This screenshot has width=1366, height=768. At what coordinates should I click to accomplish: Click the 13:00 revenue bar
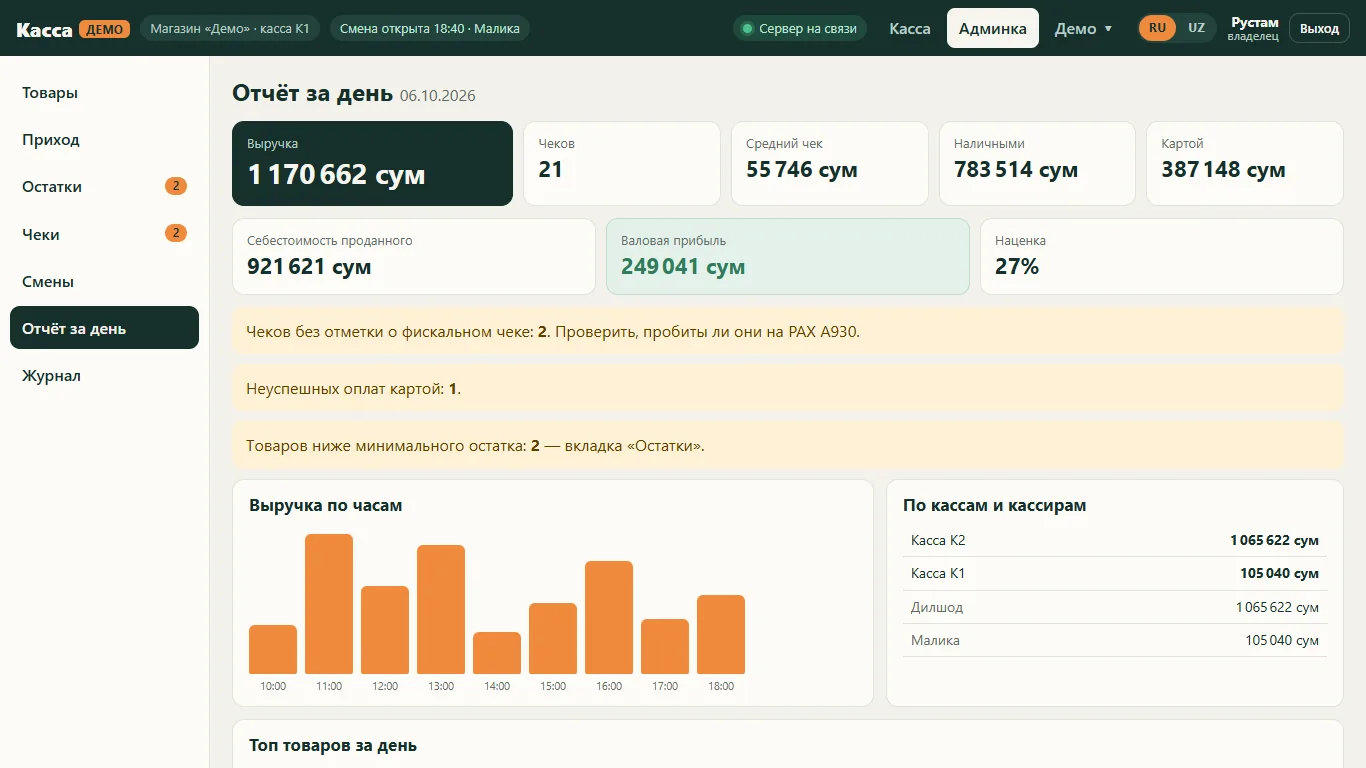click(441, 609)
